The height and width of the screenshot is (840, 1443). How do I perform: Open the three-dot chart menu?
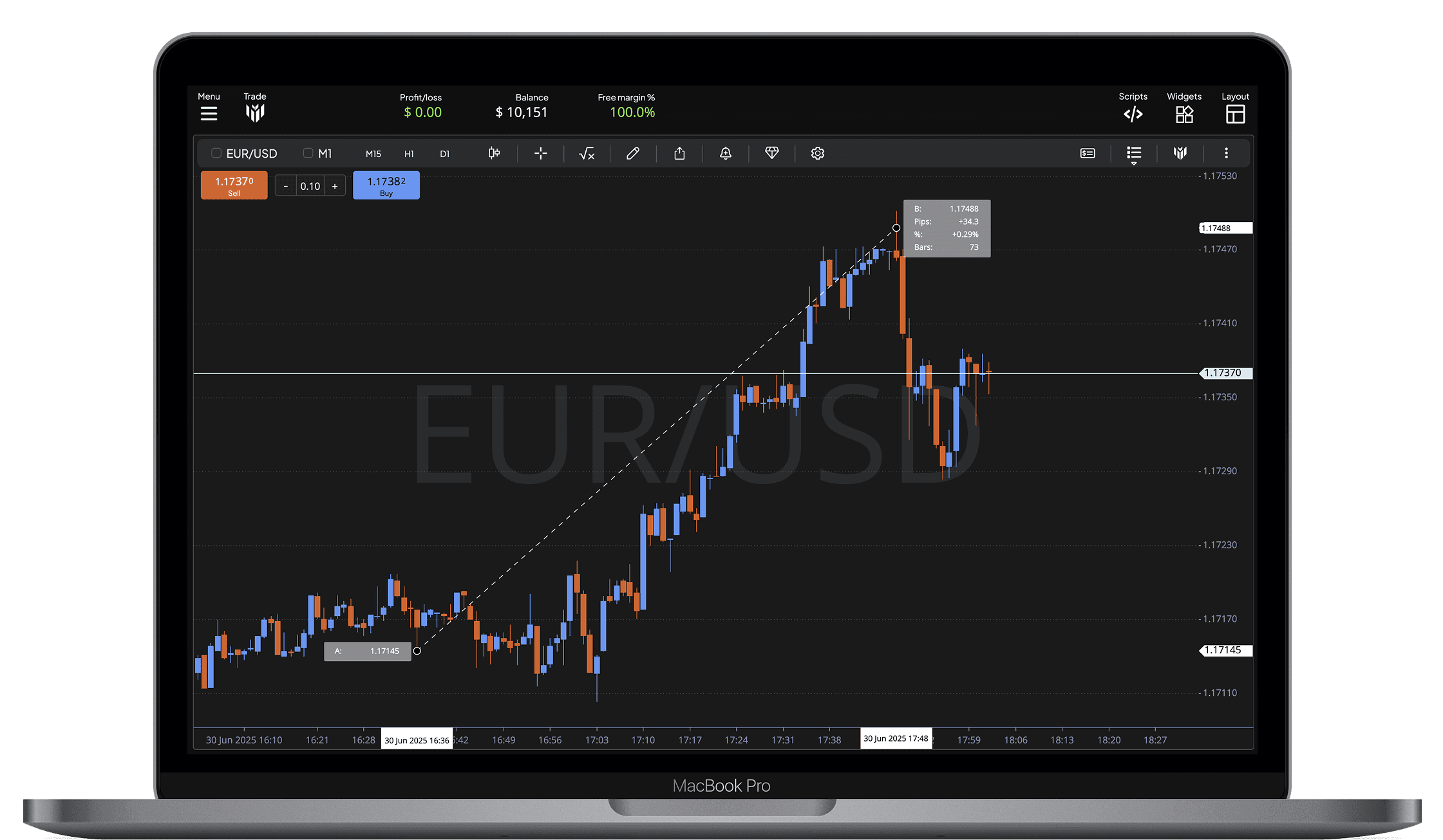(x=1227, y=153)
